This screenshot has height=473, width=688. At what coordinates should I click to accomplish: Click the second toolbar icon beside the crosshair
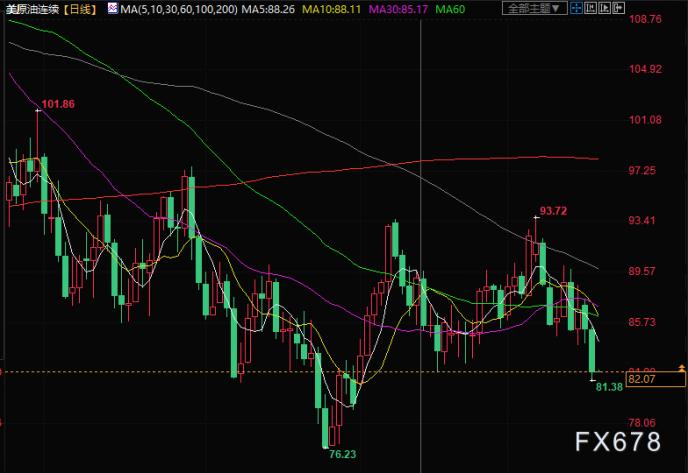(x=591, y=8)
